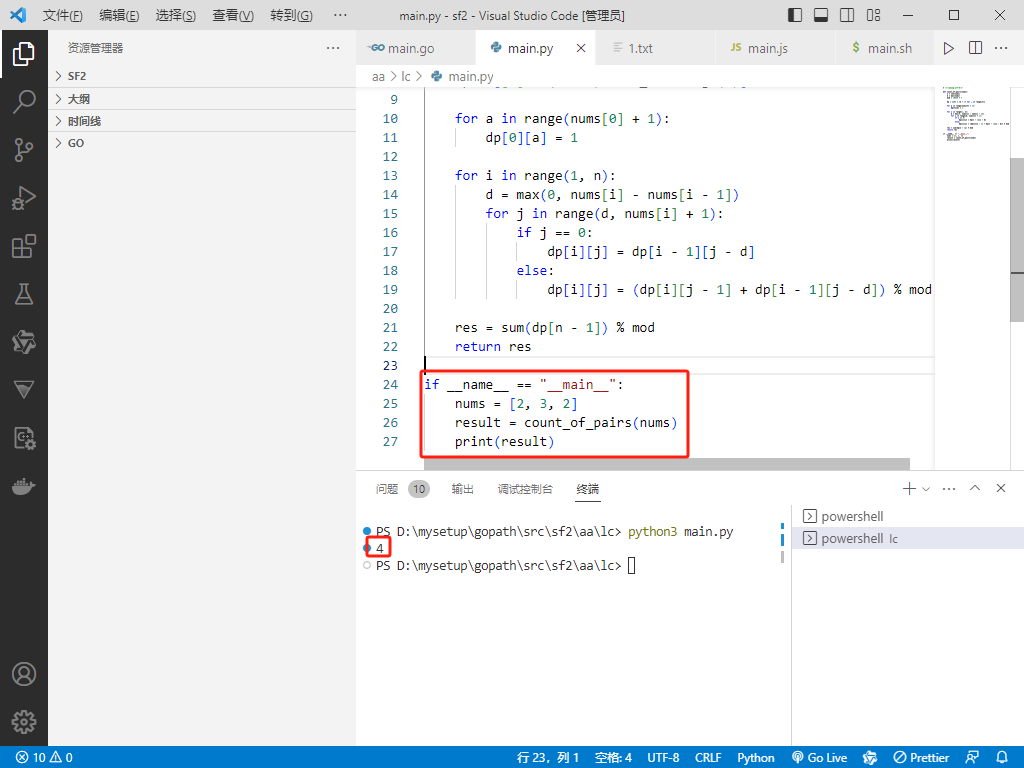Image resolution: width=1024 pixels, height=768 pixels.
Task: Customize layout from title bar icon
Action: point(873,15)
